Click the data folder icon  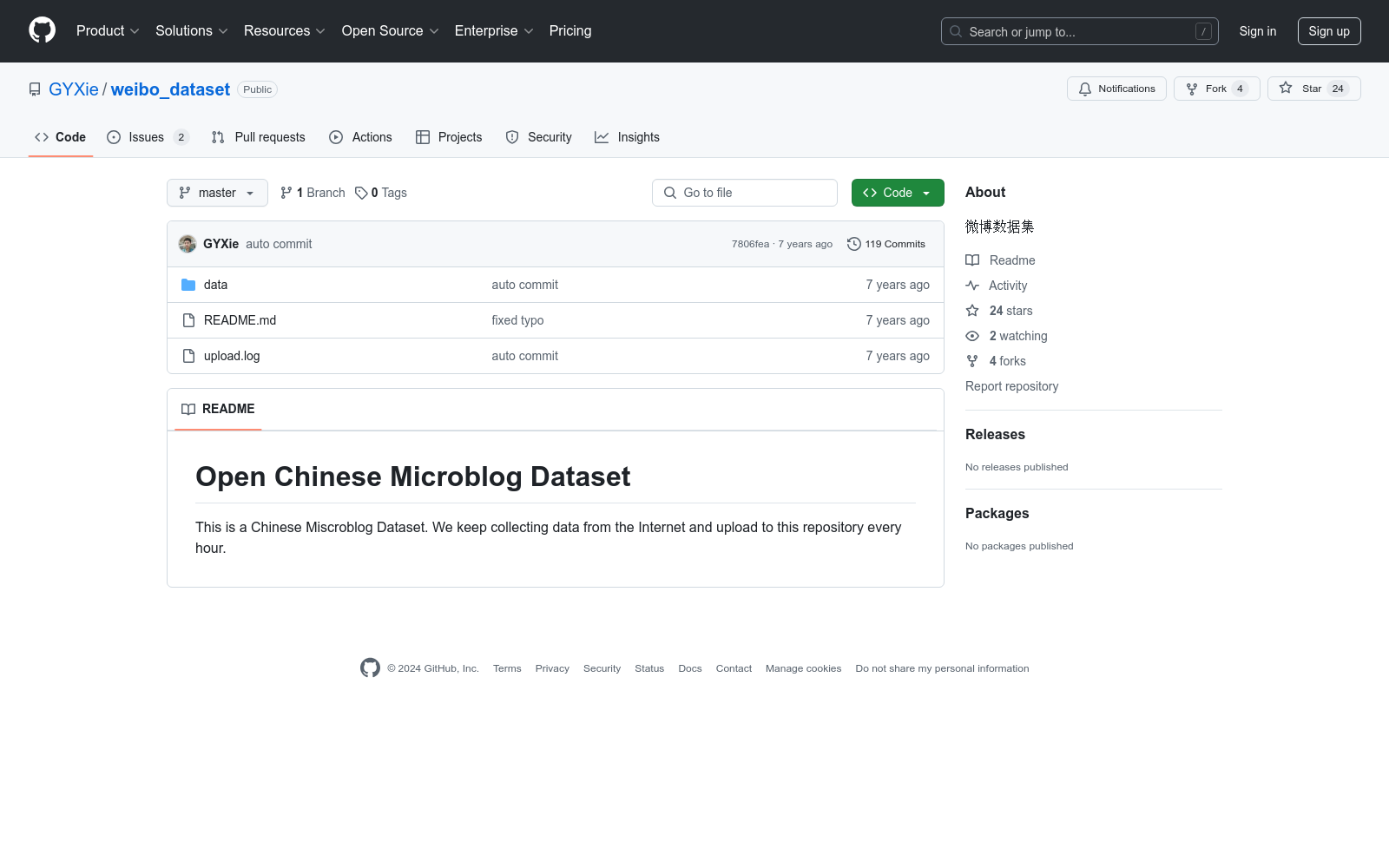[188, 285]
